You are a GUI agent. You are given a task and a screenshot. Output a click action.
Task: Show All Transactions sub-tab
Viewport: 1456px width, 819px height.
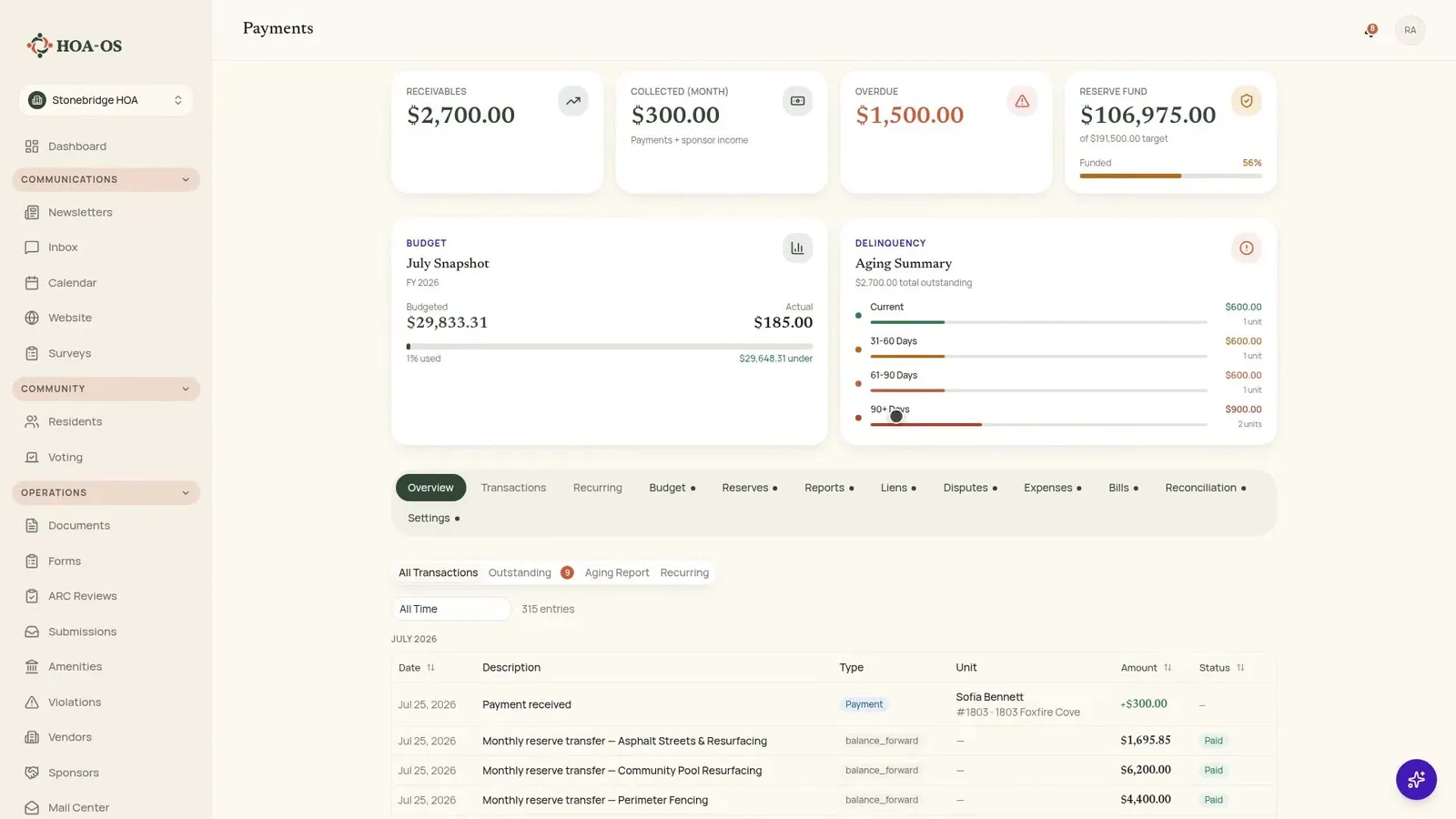click(x=438, y=572)
